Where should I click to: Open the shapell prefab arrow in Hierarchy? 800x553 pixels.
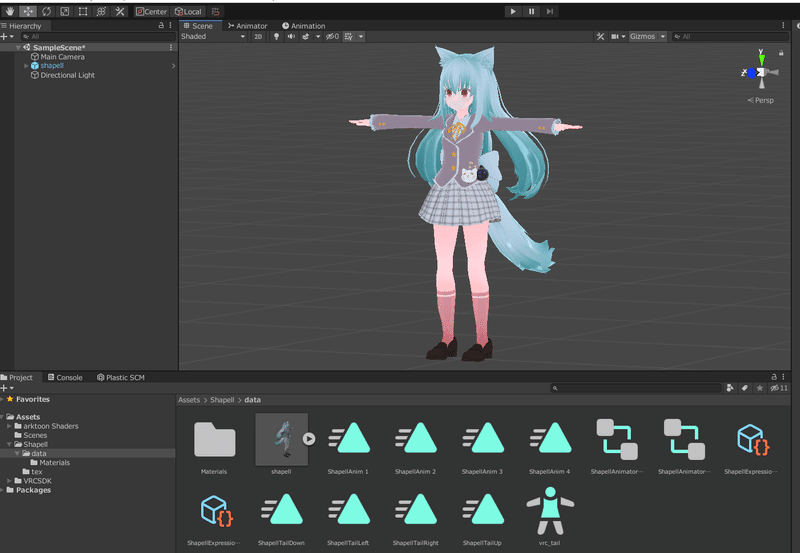pos(173,66)
